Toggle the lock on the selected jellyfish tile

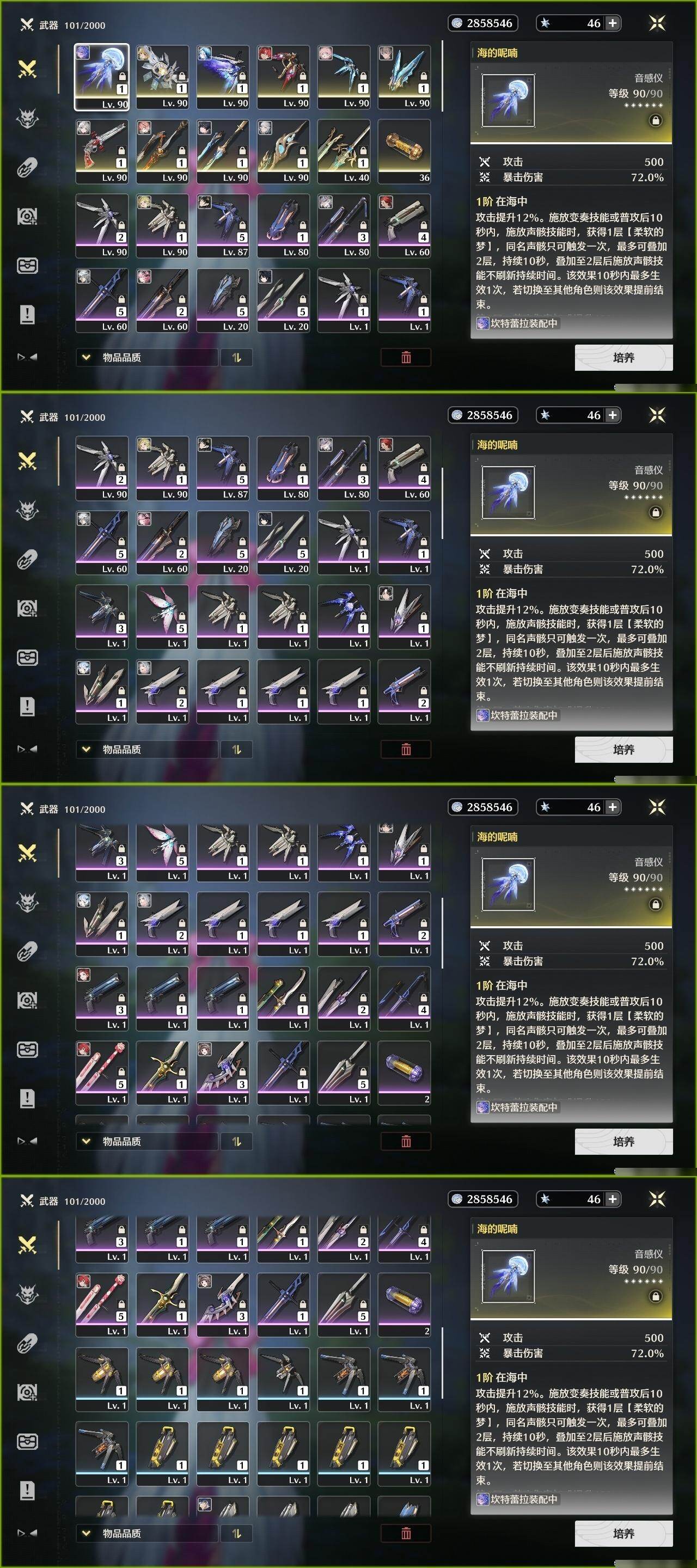click(x=121, y=77)
